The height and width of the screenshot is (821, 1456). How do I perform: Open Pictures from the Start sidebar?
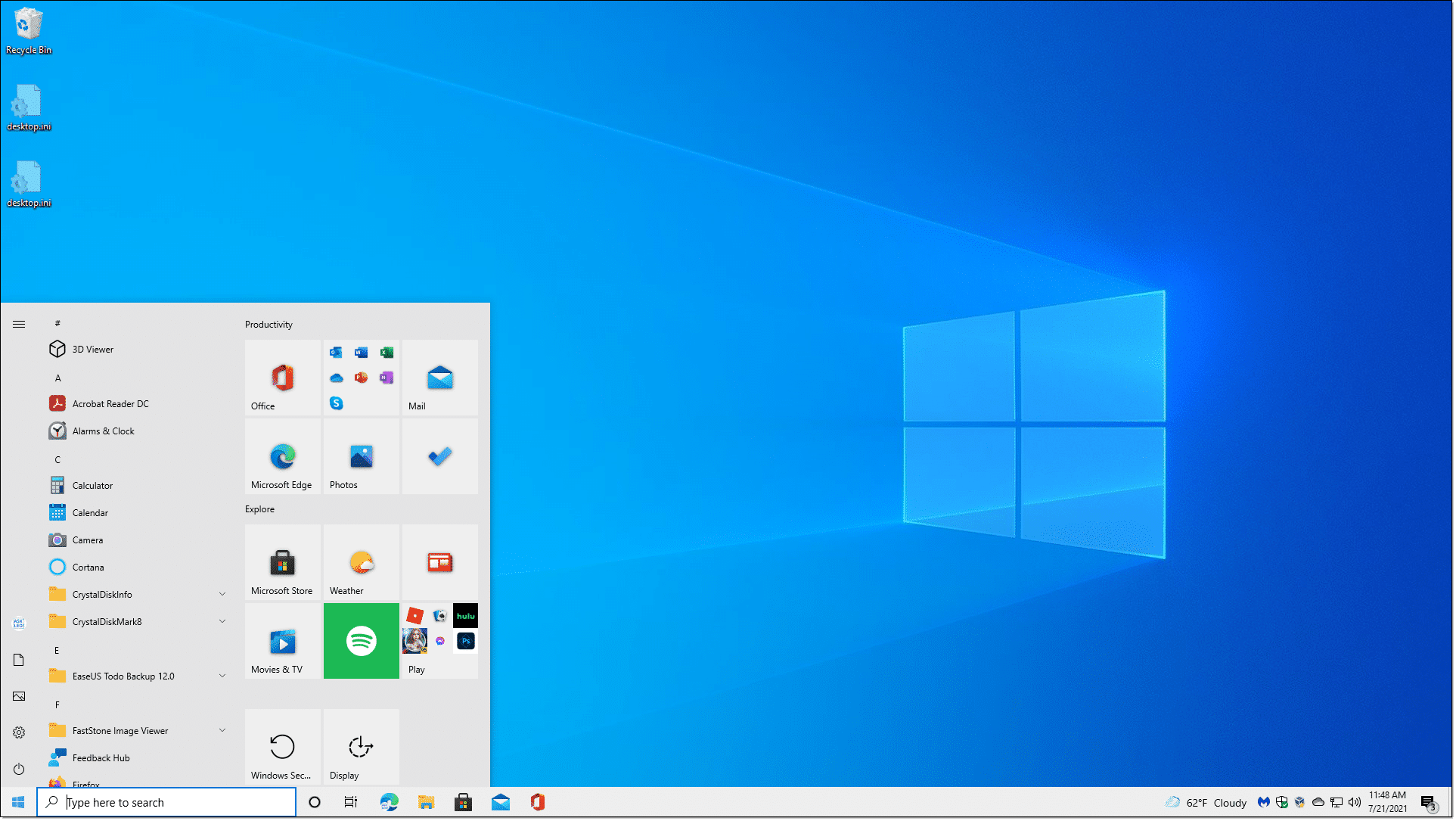pos(19,696)
